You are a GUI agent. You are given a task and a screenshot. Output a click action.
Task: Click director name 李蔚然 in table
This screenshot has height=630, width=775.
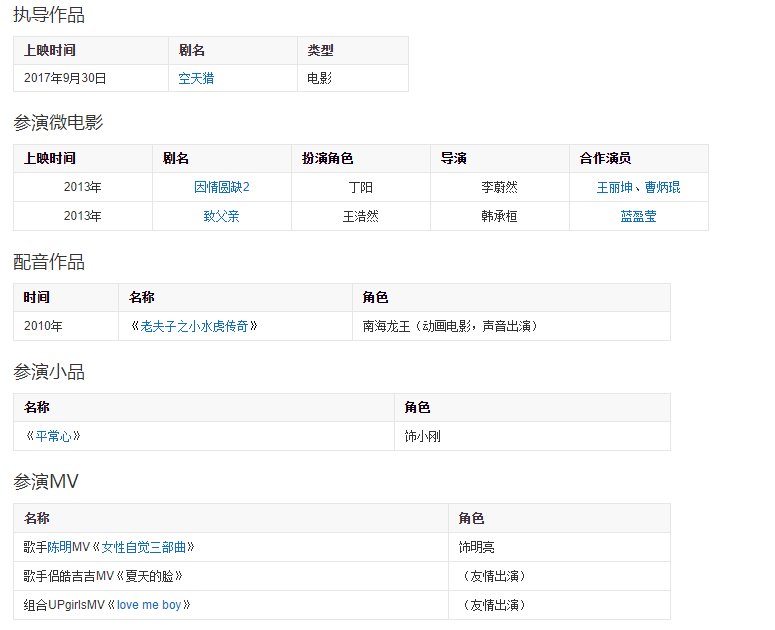coord(499,187)
